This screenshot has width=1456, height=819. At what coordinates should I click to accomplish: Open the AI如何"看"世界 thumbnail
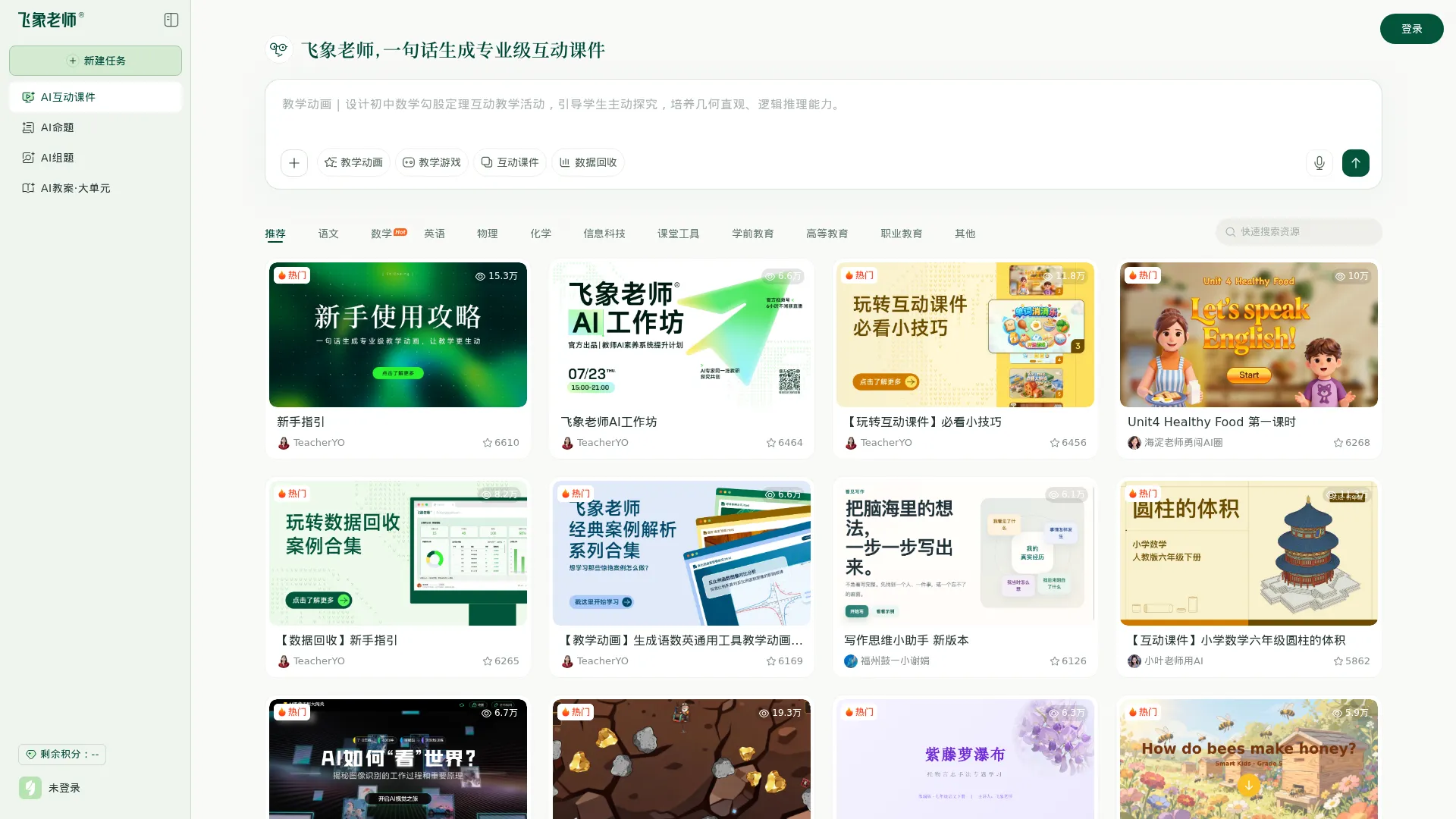point(398,759)
